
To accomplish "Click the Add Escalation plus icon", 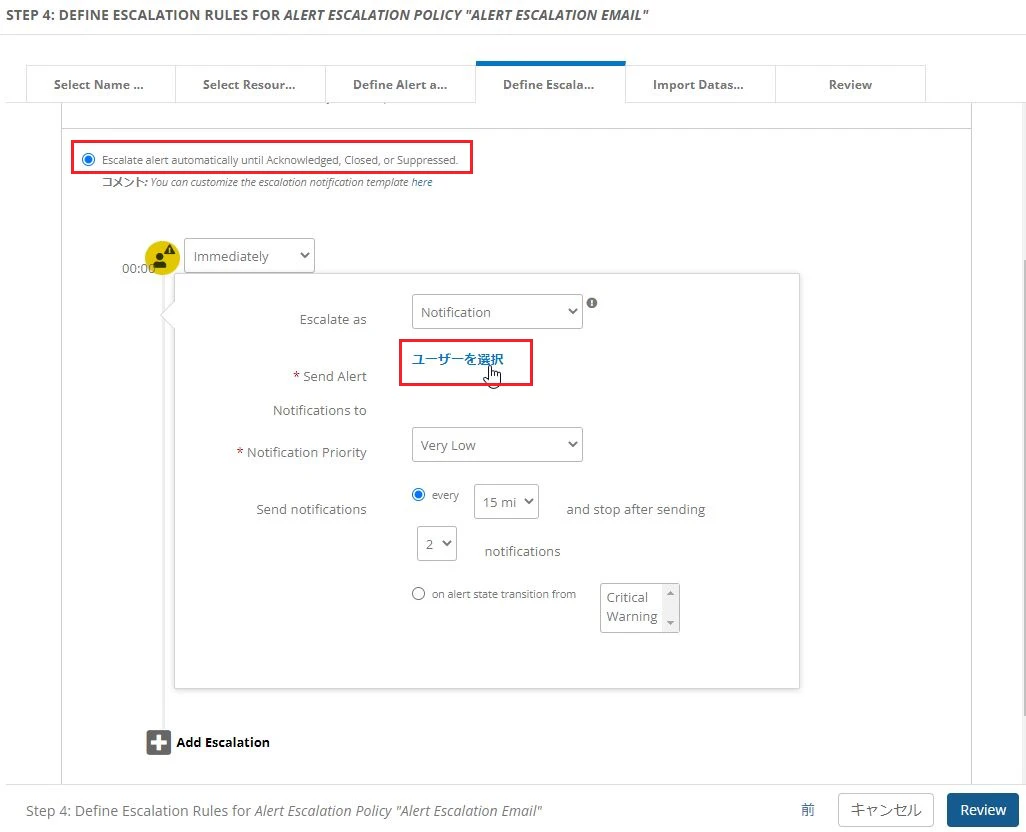I will click(x=158, y=742).
